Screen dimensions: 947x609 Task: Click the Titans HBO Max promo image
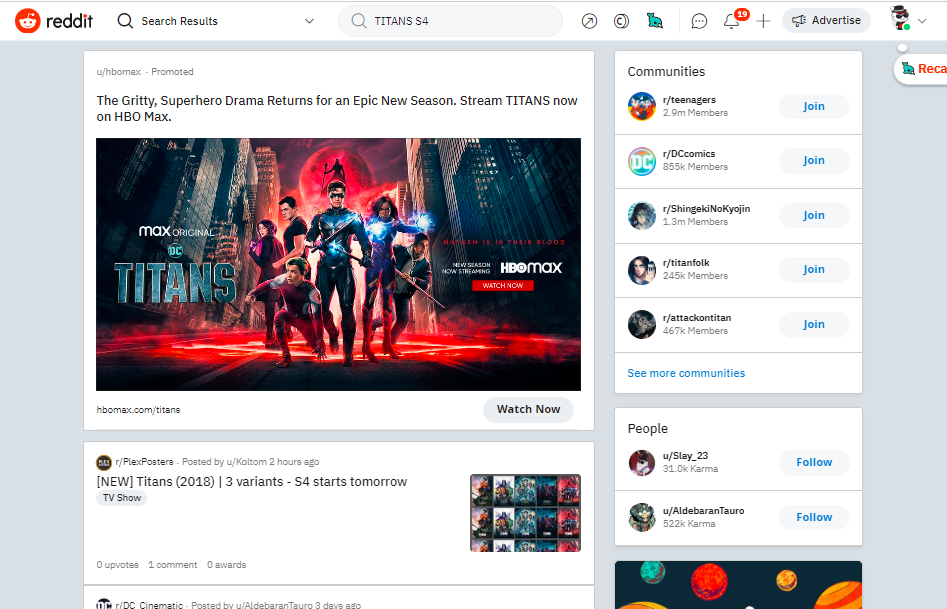[x=338, y=265]
